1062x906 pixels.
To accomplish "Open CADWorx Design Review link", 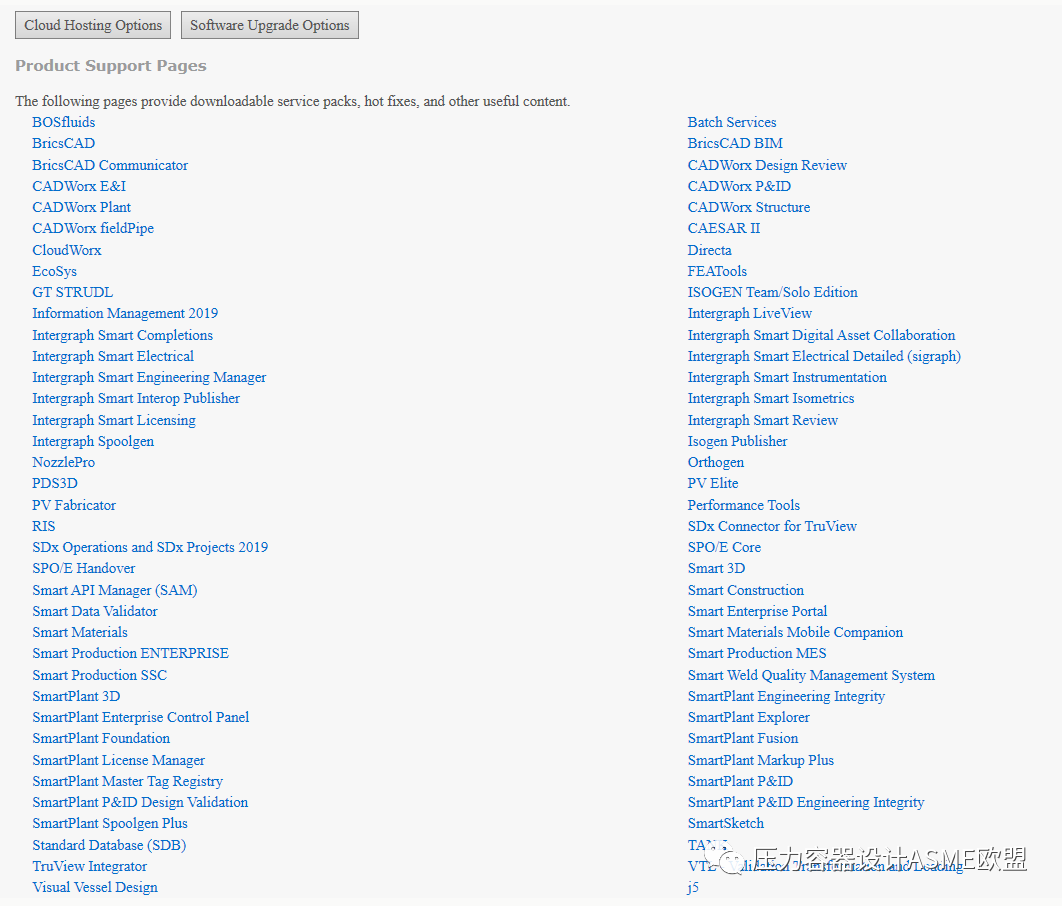I will pyautogui.click(x=767, y=165).
